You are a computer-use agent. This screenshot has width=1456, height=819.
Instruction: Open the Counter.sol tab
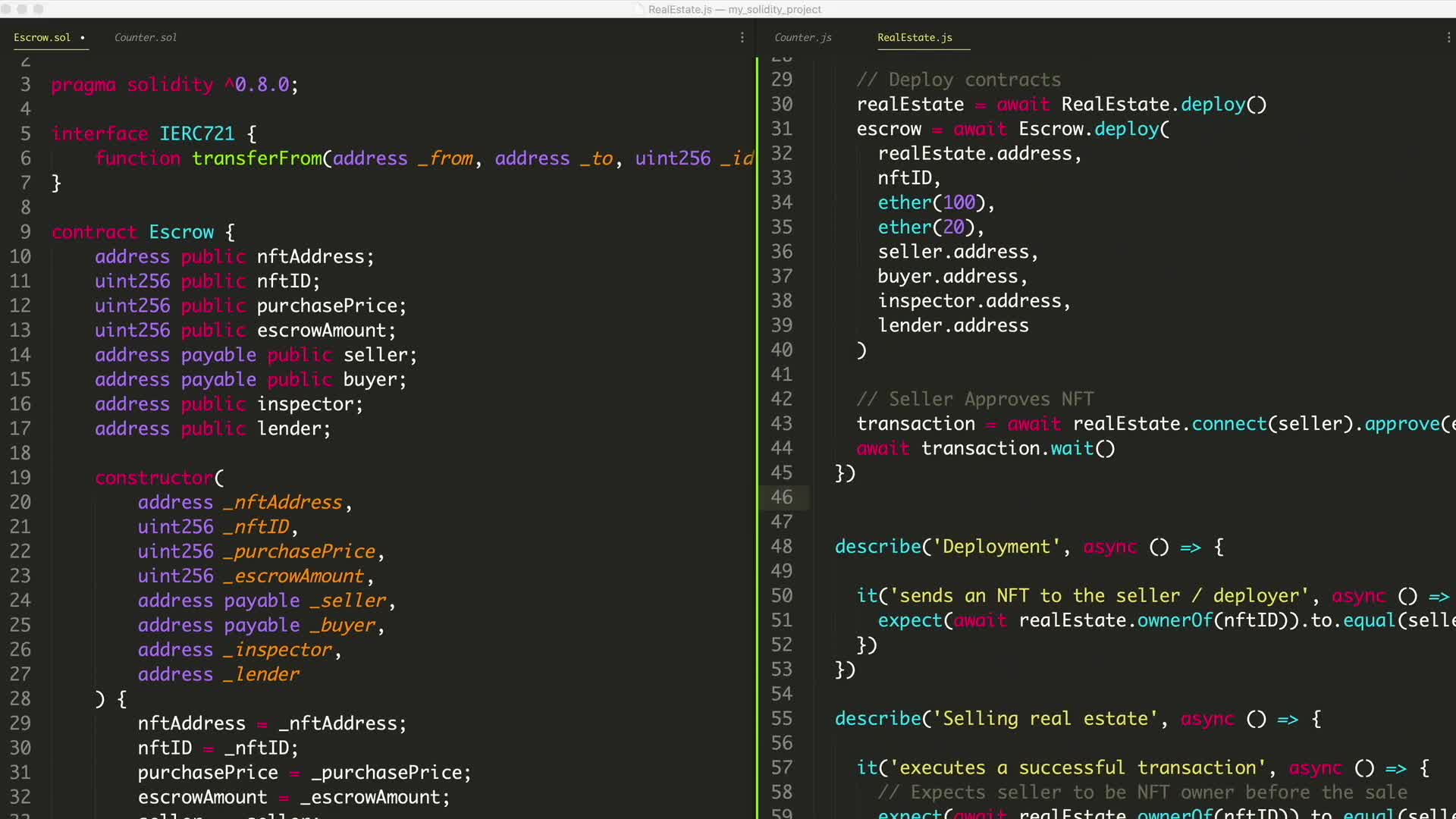click(145, 37)
